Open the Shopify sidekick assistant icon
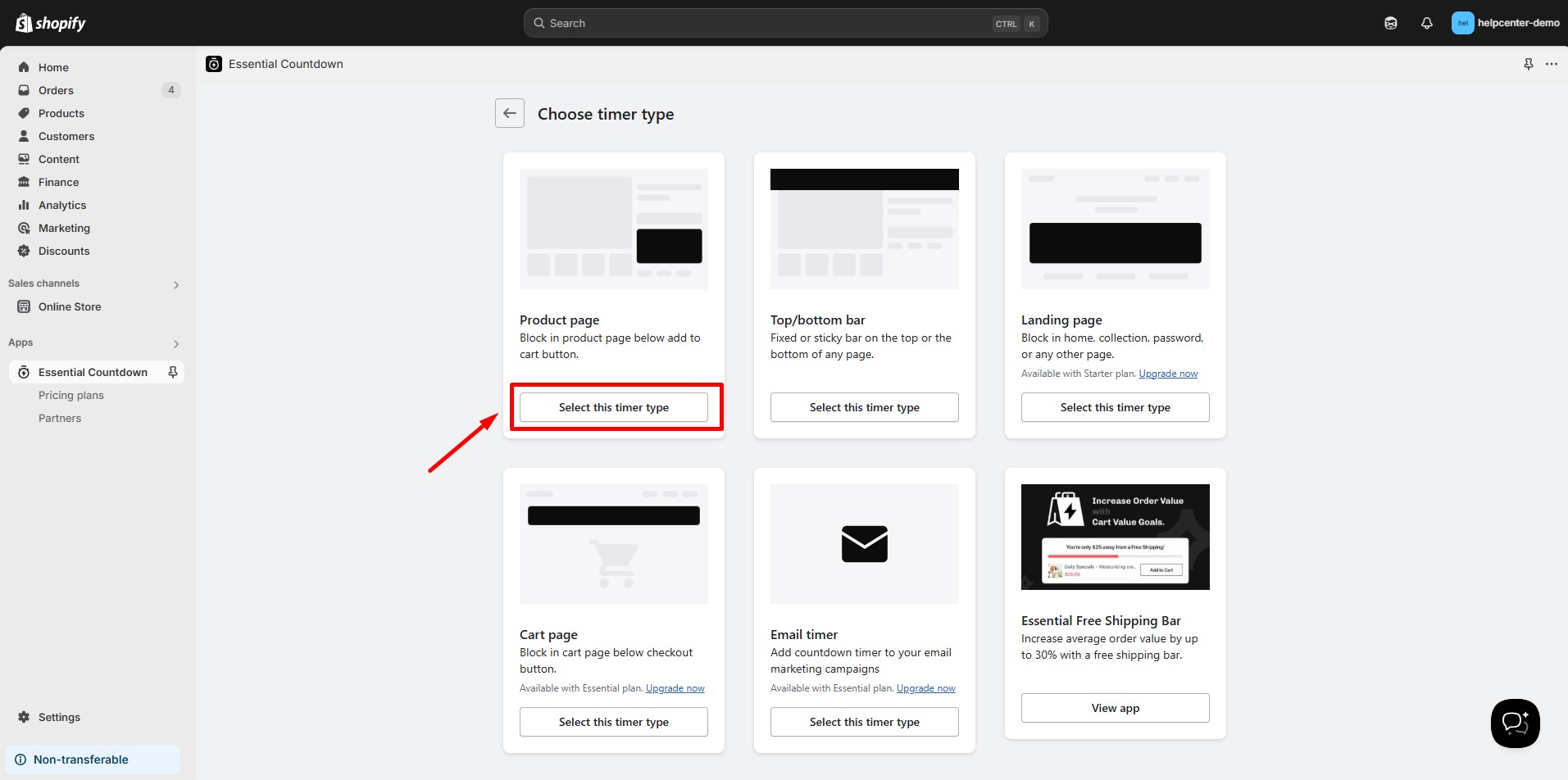The image size is (1568, 780). click(x=1390, y=23)
